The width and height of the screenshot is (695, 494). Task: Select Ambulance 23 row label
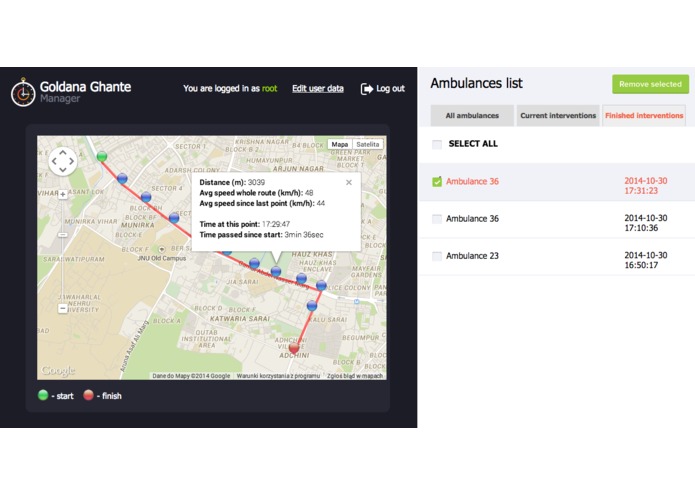tap(472, 256)
